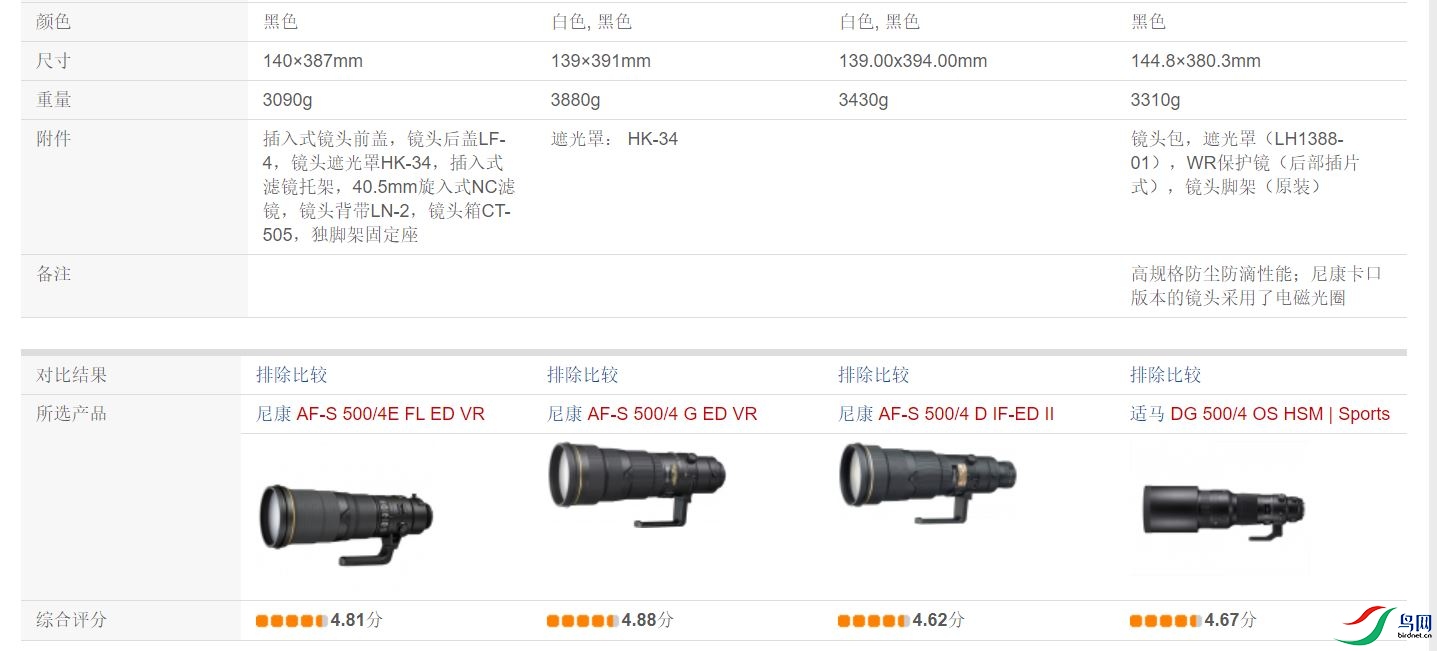Click the 4.88分 star rating icons
1437x651 pixels.
[583, 621]
